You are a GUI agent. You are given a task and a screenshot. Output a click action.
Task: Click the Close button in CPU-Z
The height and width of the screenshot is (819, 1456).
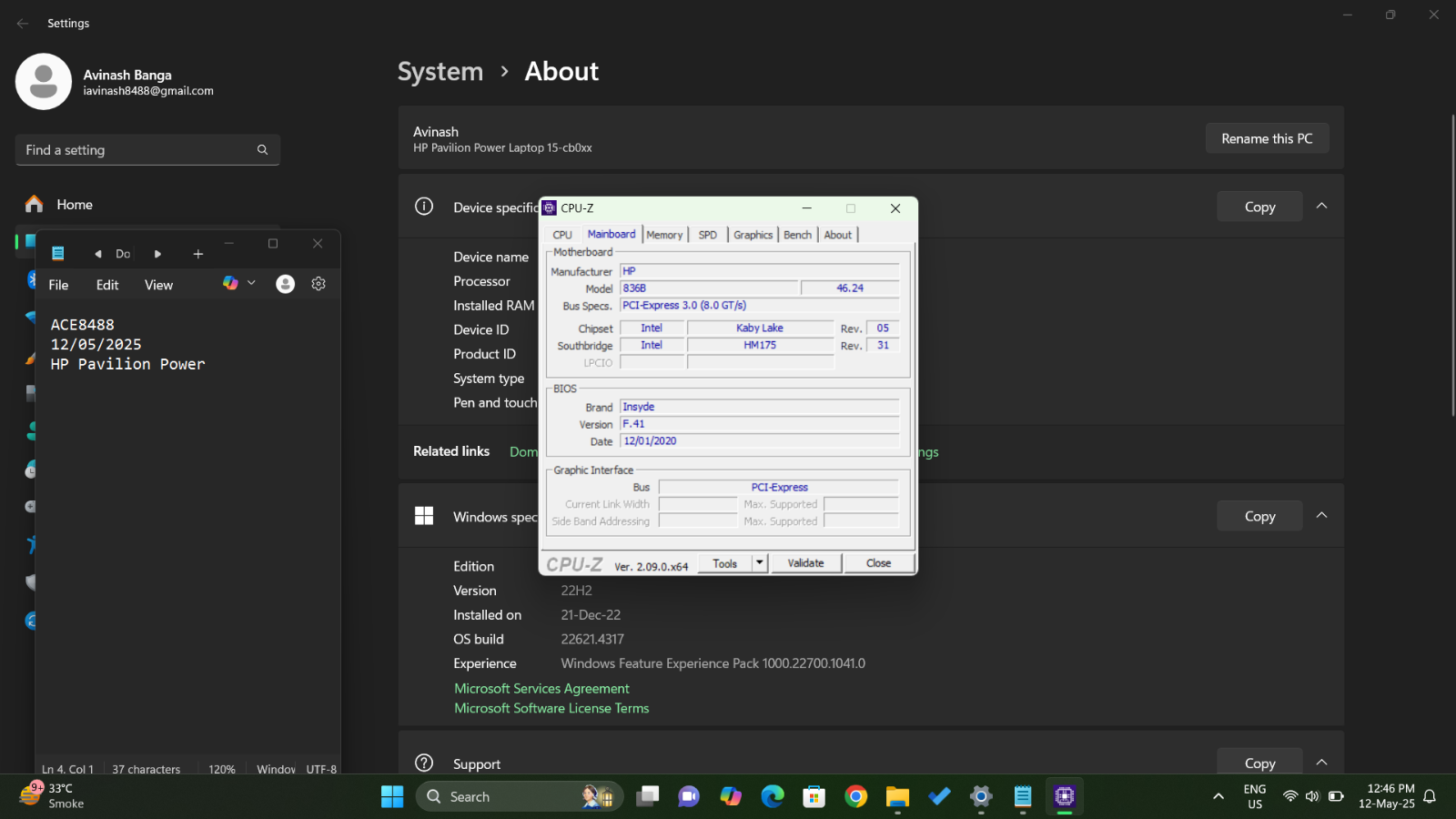[x=878, y=563]
